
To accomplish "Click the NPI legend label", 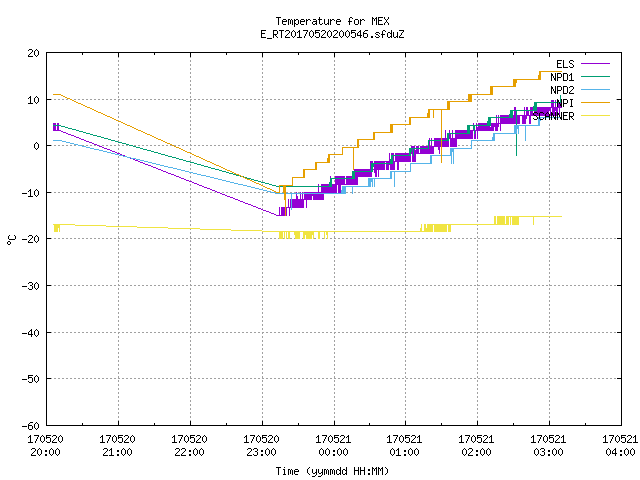I will coord(565,103).
